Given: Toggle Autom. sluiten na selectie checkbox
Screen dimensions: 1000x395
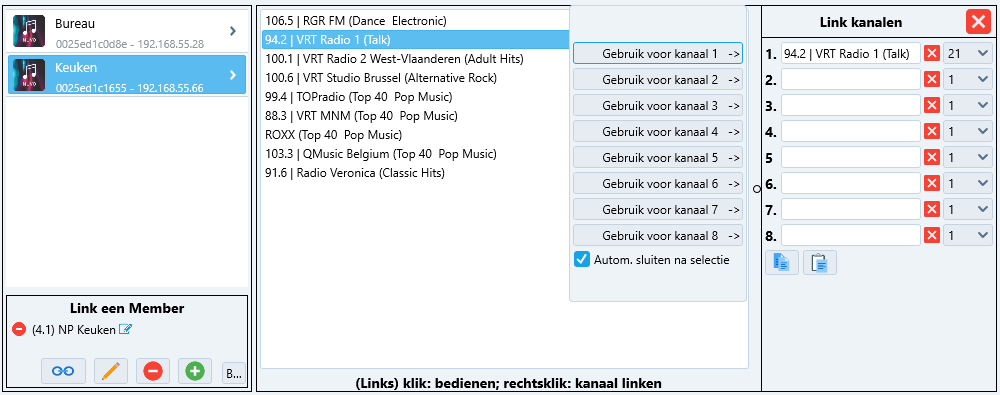Looking at the screenshot, I should [582, 260].
